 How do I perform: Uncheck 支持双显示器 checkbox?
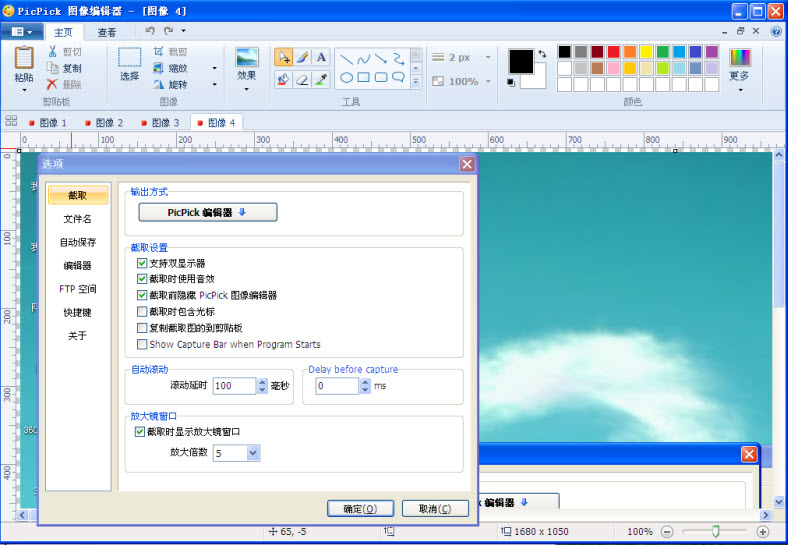click(142, 263)
